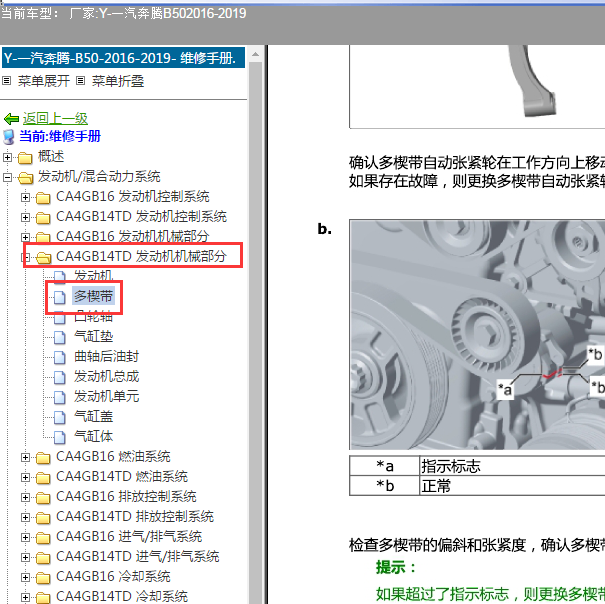Click 菜单折叠 to collapse all menus

(x=118, y=81)
